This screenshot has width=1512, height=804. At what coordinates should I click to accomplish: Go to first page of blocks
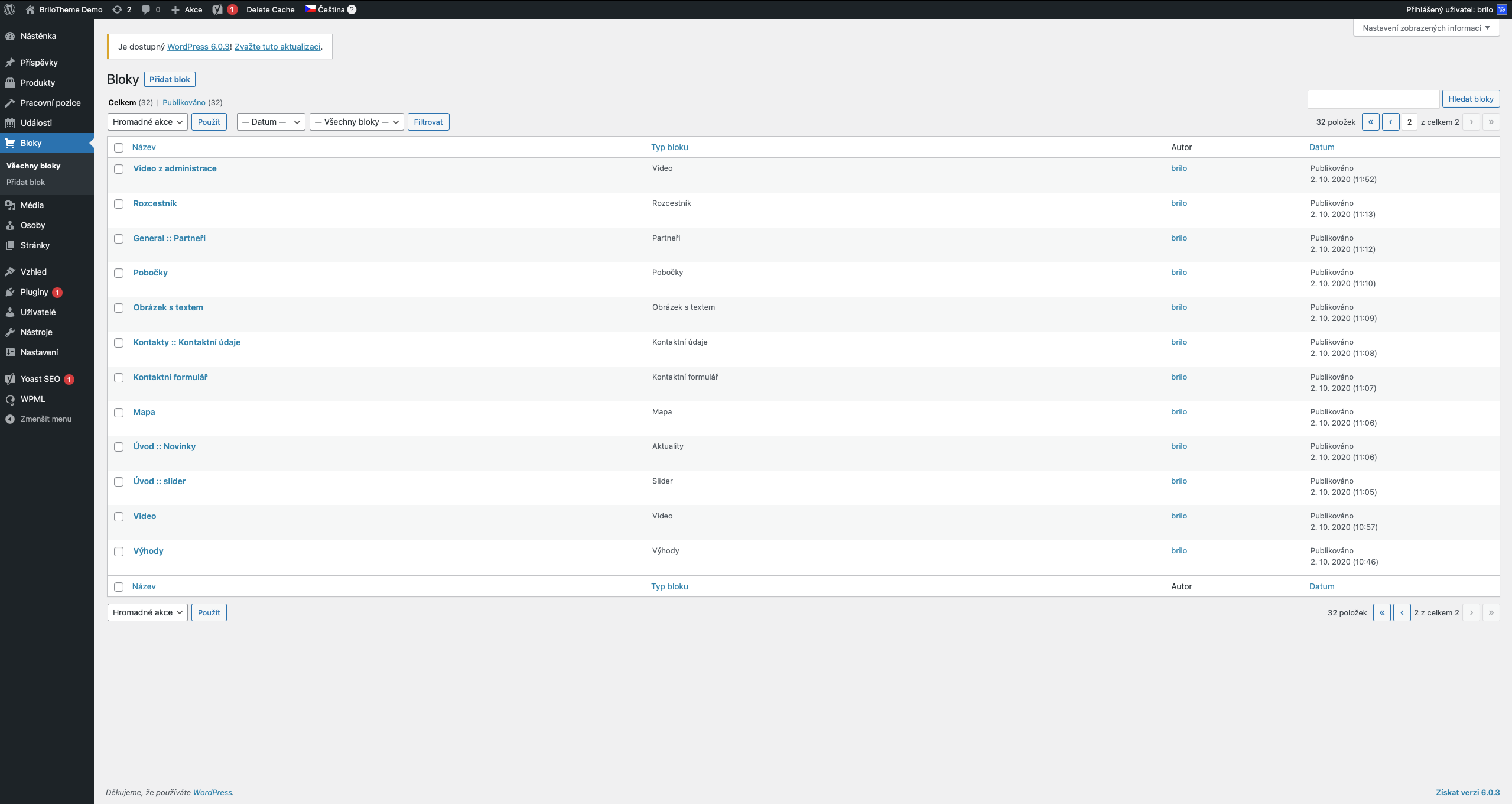tap(1370, 122)
